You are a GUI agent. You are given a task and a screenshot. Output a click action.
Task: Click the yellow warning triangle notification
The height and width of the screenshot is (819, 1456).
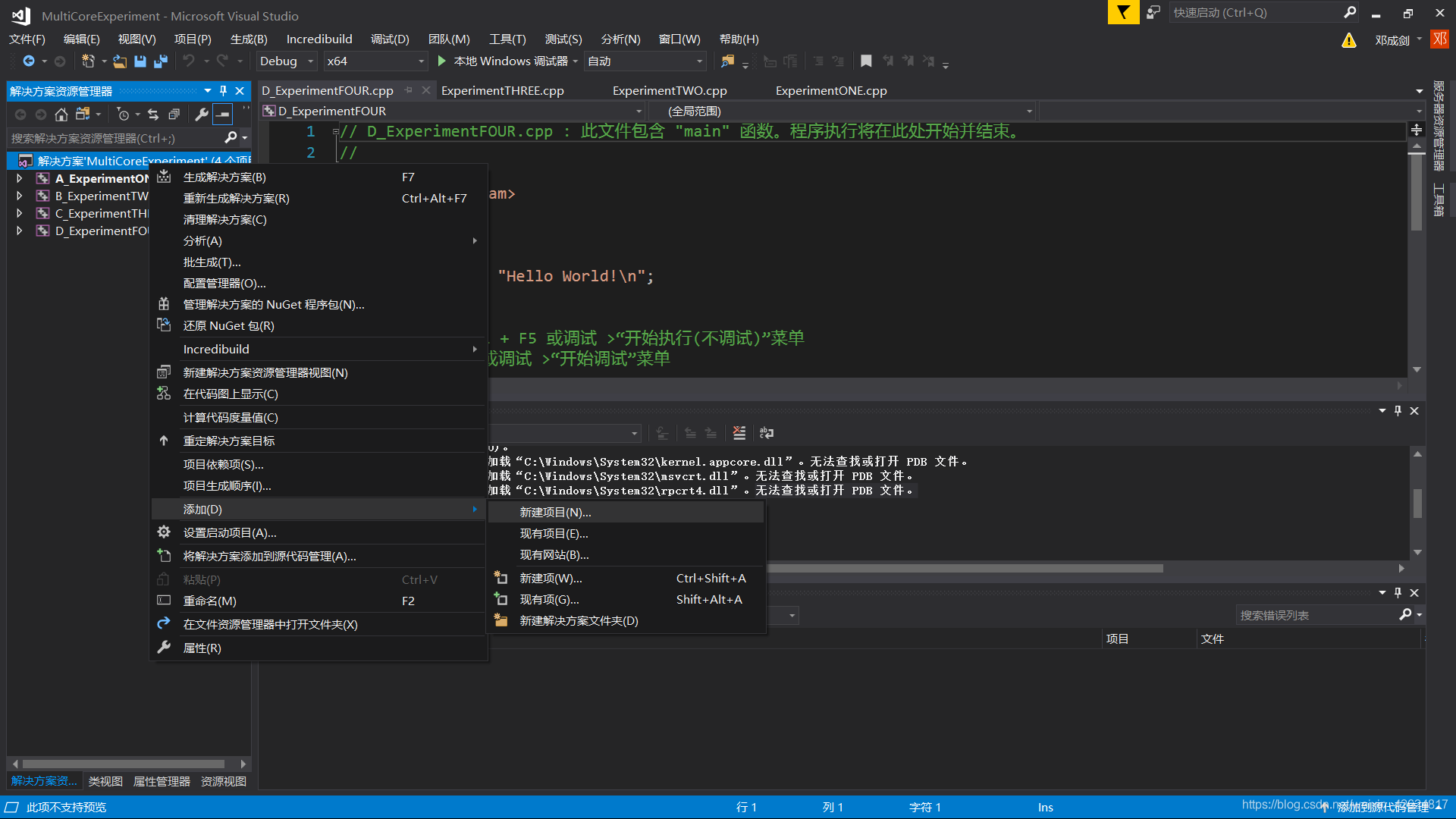point(1348,40)
